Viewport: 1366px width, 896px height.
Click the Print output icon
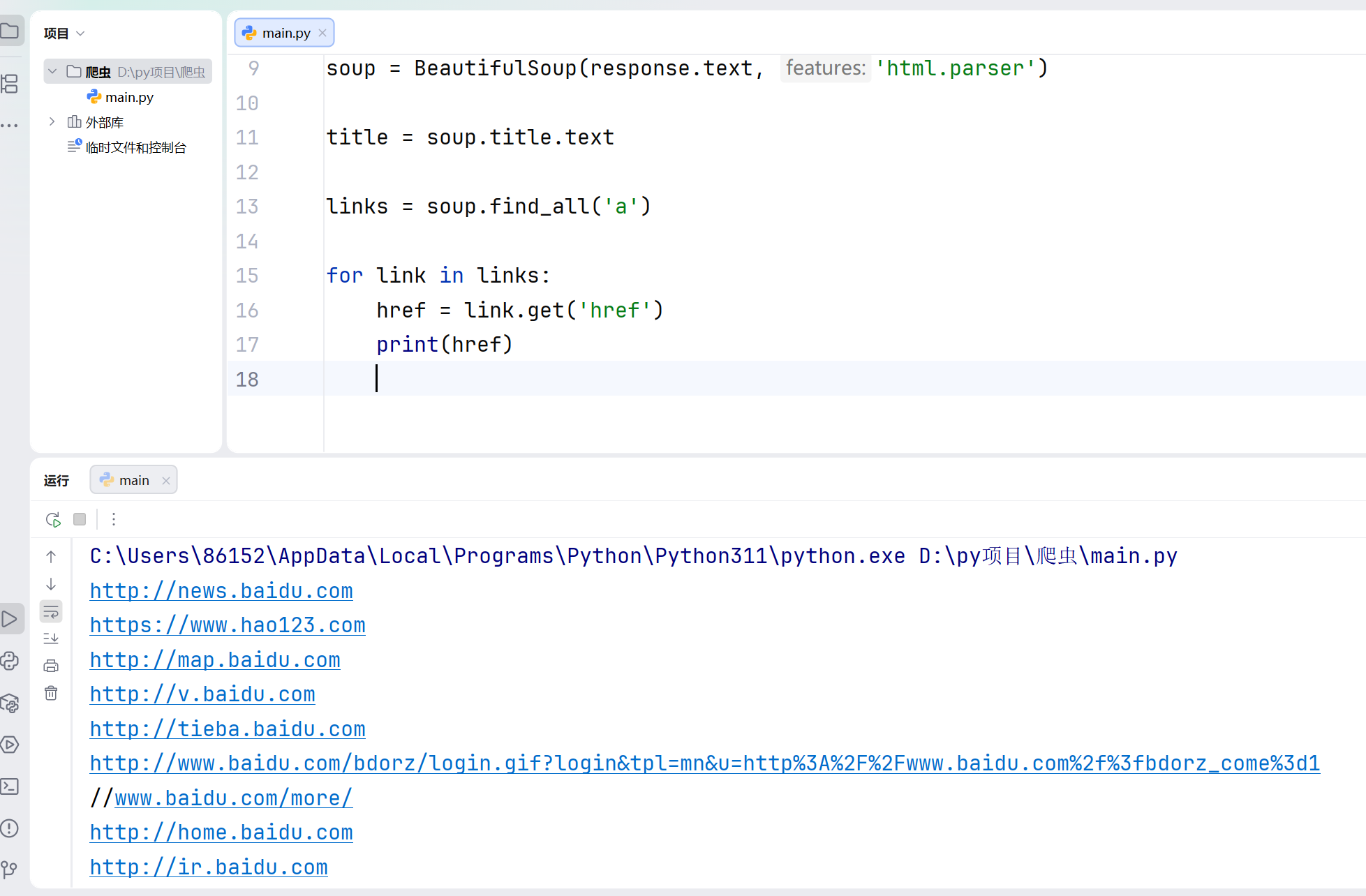pos(51,666)
